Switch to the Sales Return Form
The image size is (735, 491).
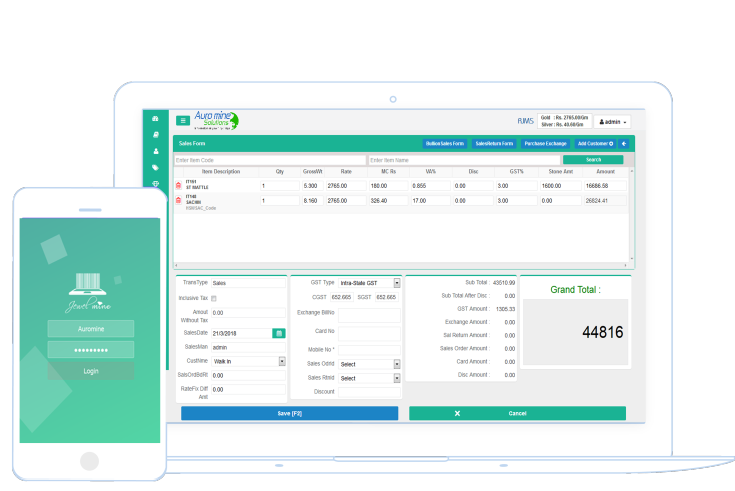pos(494,143)
